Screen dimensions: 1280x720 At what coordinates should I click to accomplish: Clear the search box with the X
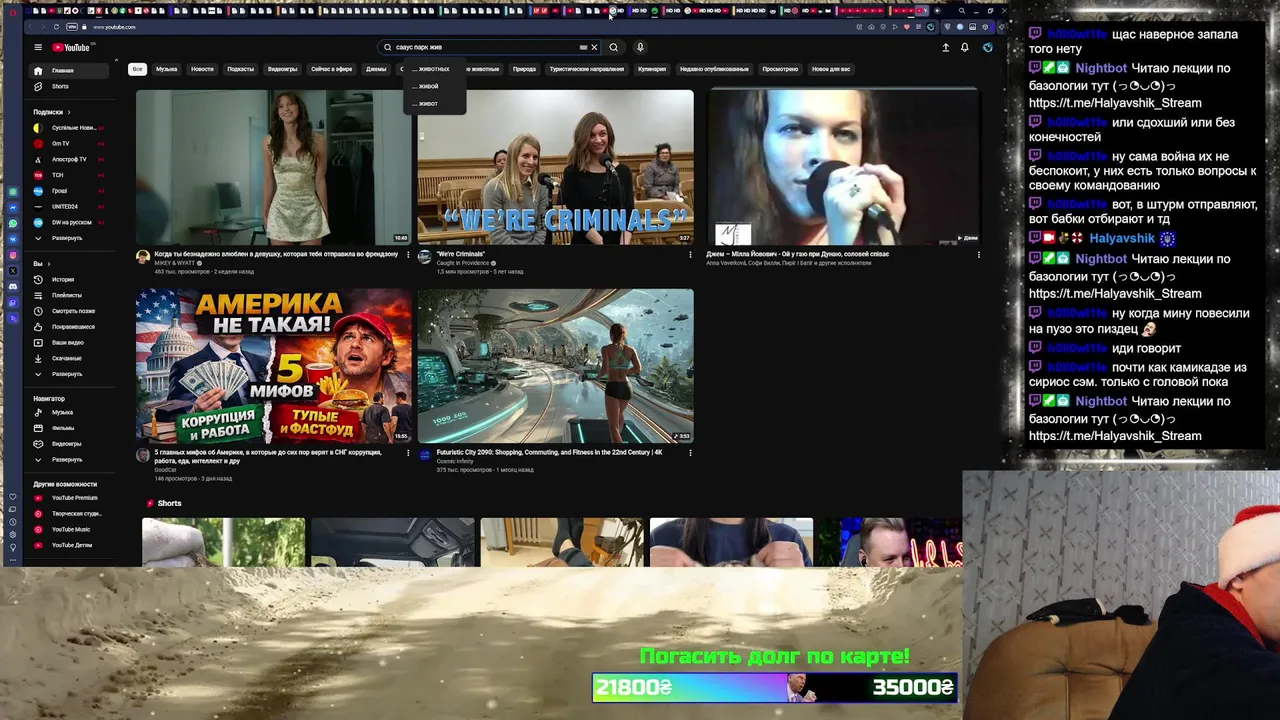pos(594,47)
